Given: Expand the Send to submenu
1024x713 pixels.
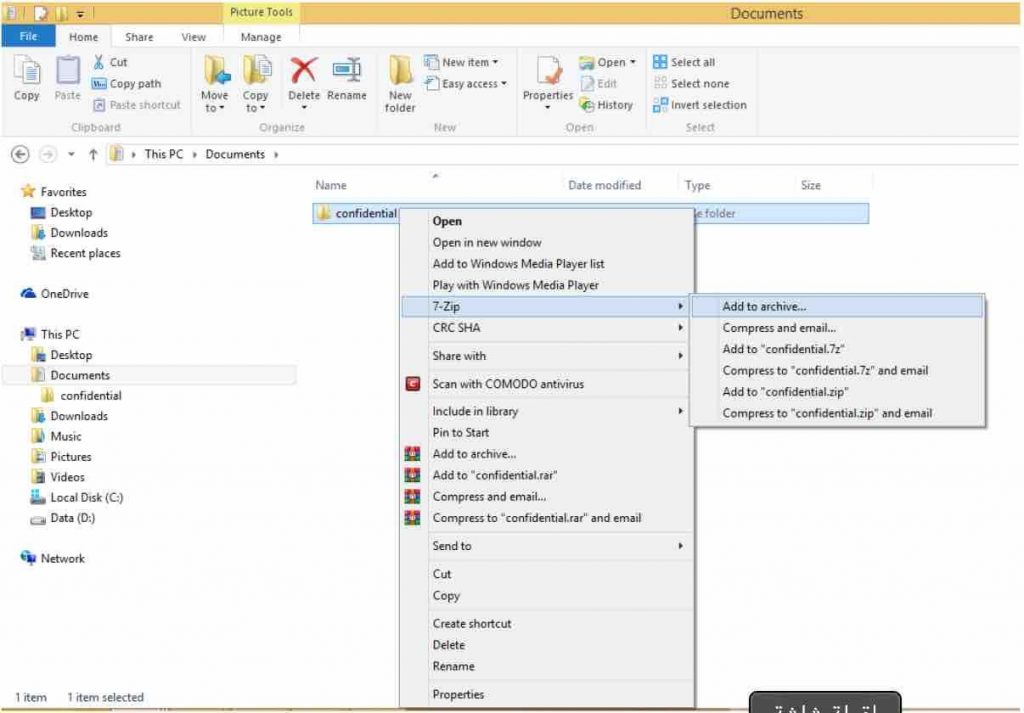Looking at the screenshot, I should pyautogui.click(x=452, y=546).
